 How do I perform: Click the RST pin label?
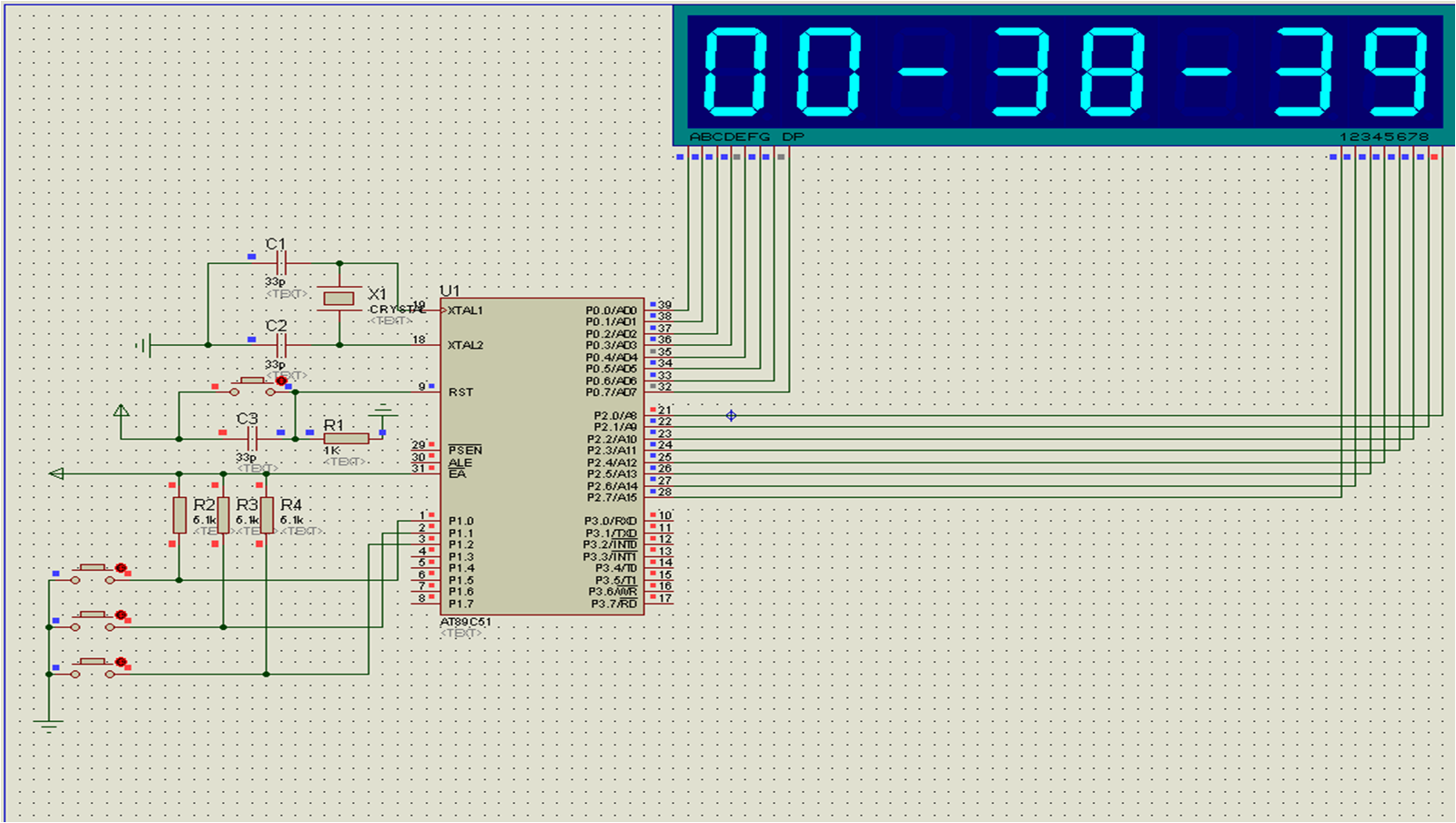[x=460, y=392]
